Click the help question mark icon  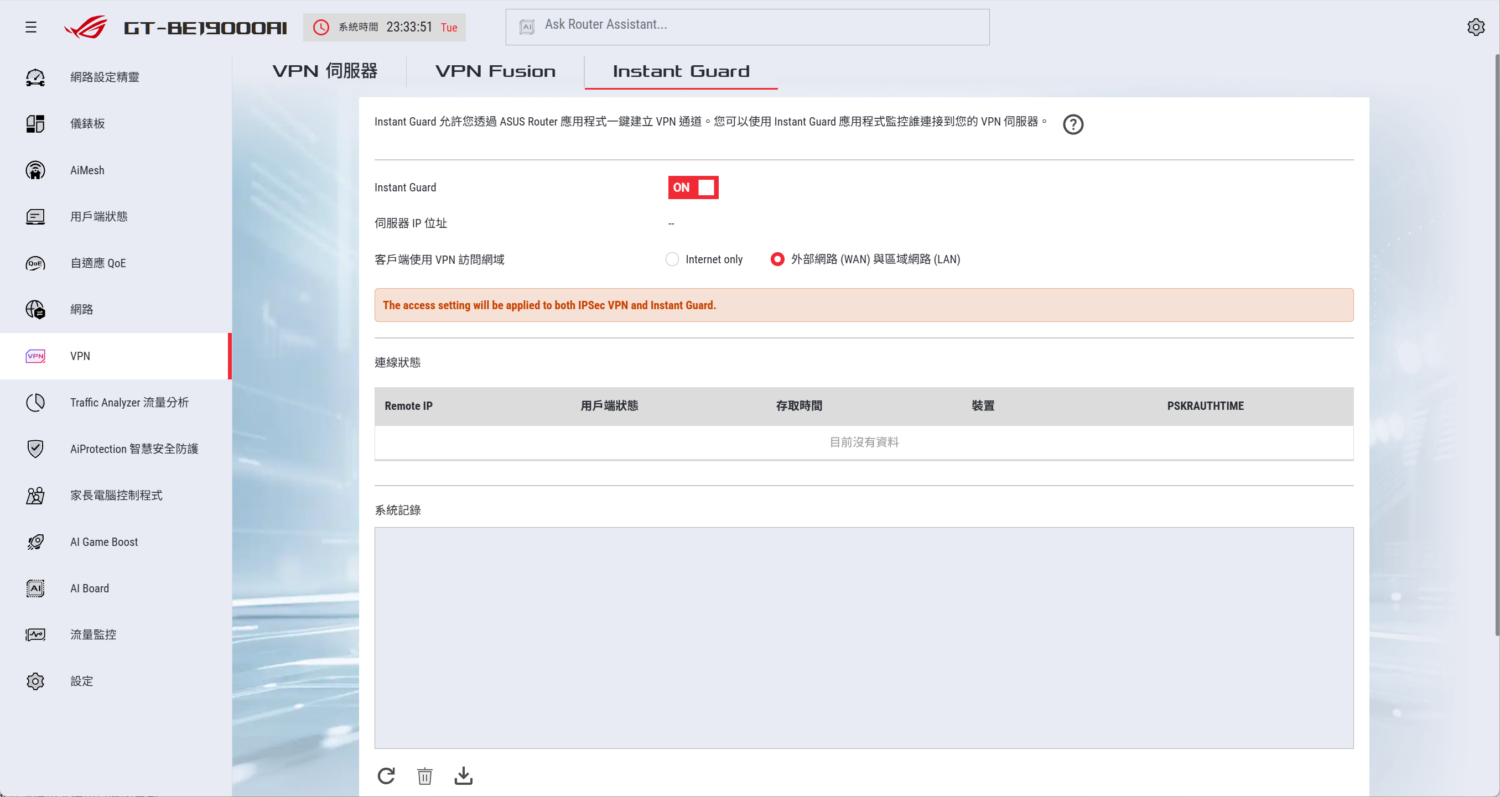(1073, 124)
